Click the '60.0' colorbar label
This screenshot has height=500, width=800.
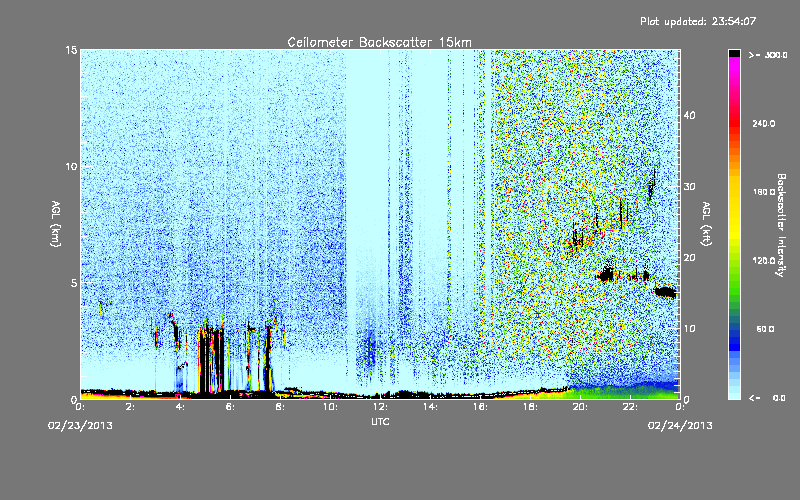(765, 329)
